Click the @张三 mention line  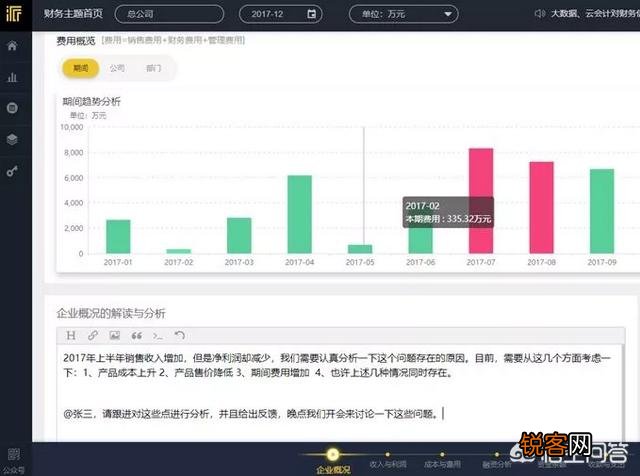click(251, 414)
